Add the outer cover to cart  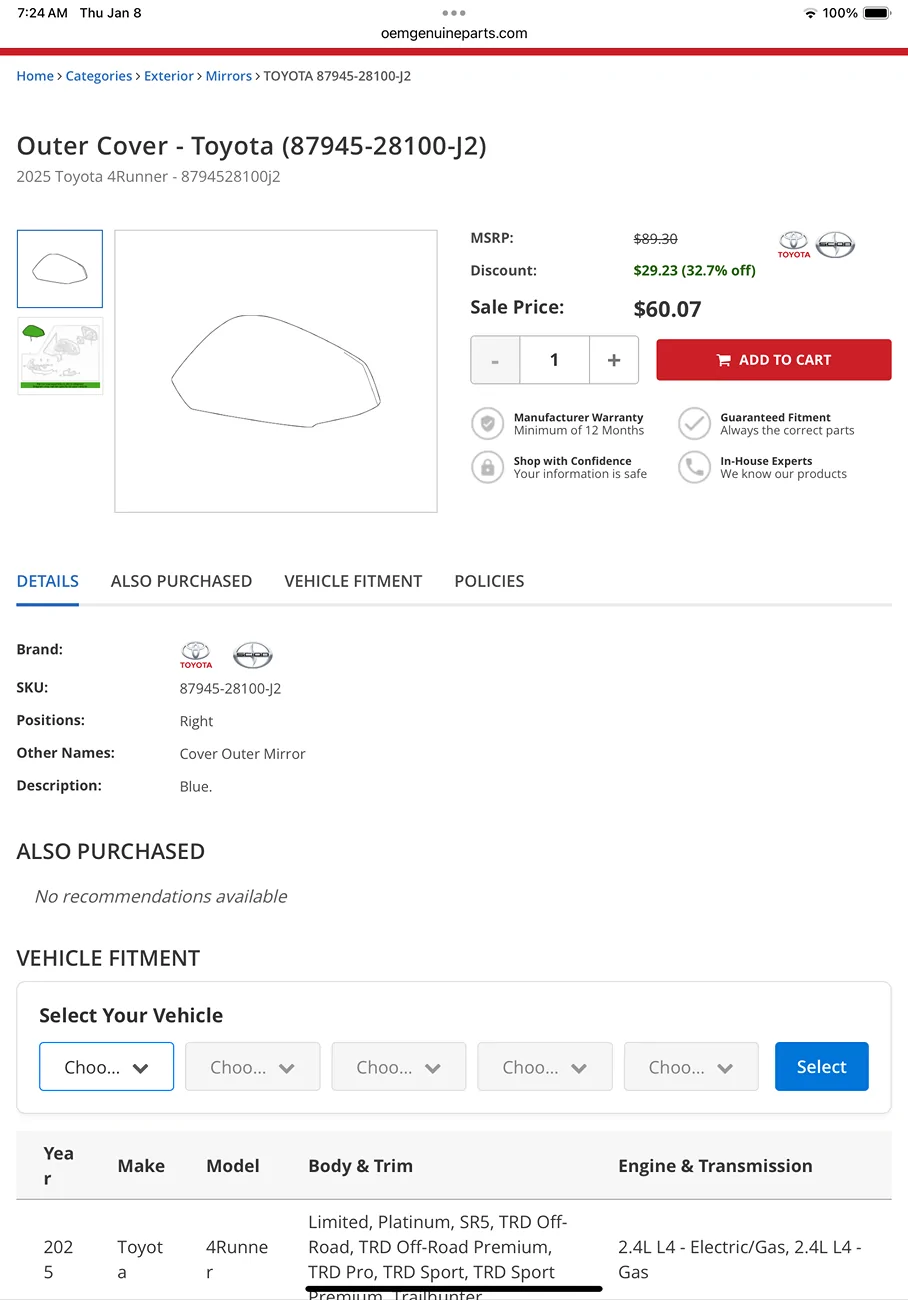tap(773, 360)
